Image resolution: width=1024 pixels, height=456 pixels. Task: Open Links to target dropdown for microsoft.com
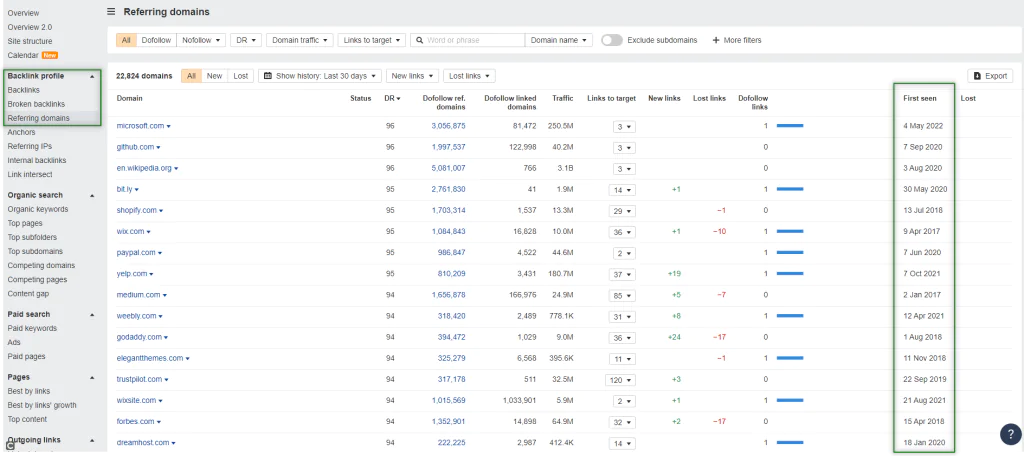(624, 126)
